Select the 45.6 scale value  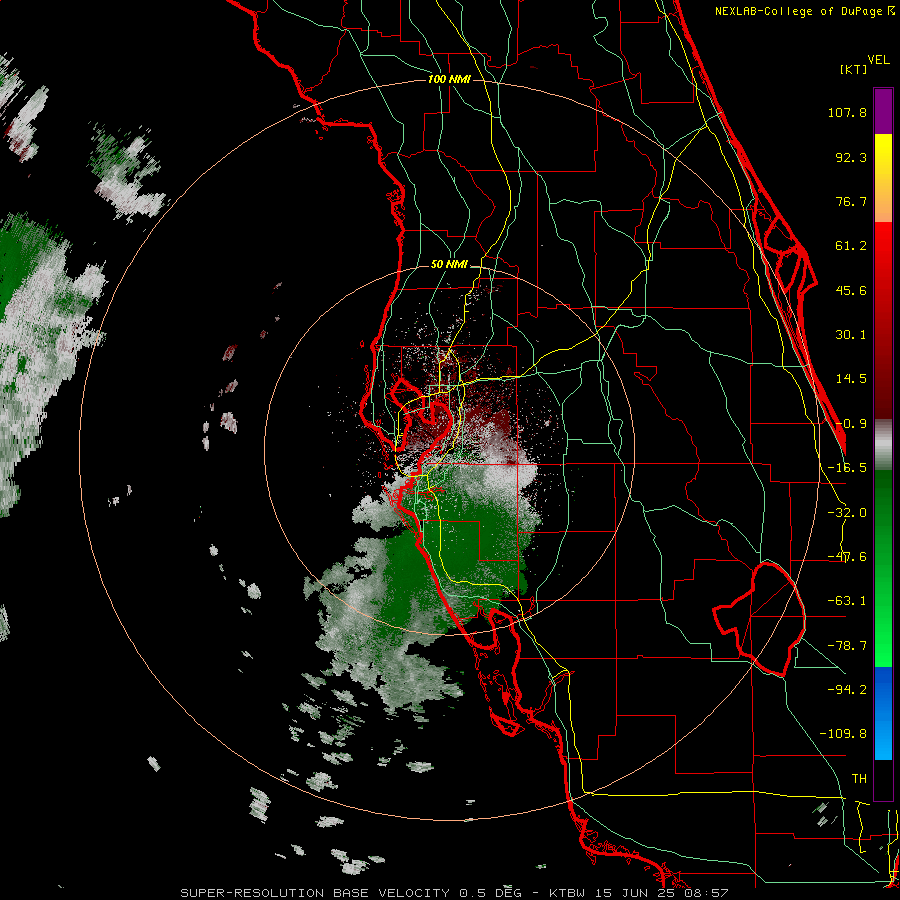pyautogui.click(x=851, y=290)
